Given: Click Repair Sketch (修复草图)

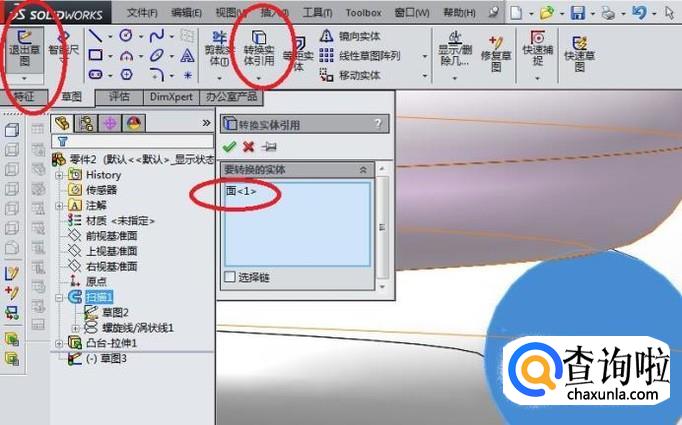Looking at the screenshot, I should 496,53.
